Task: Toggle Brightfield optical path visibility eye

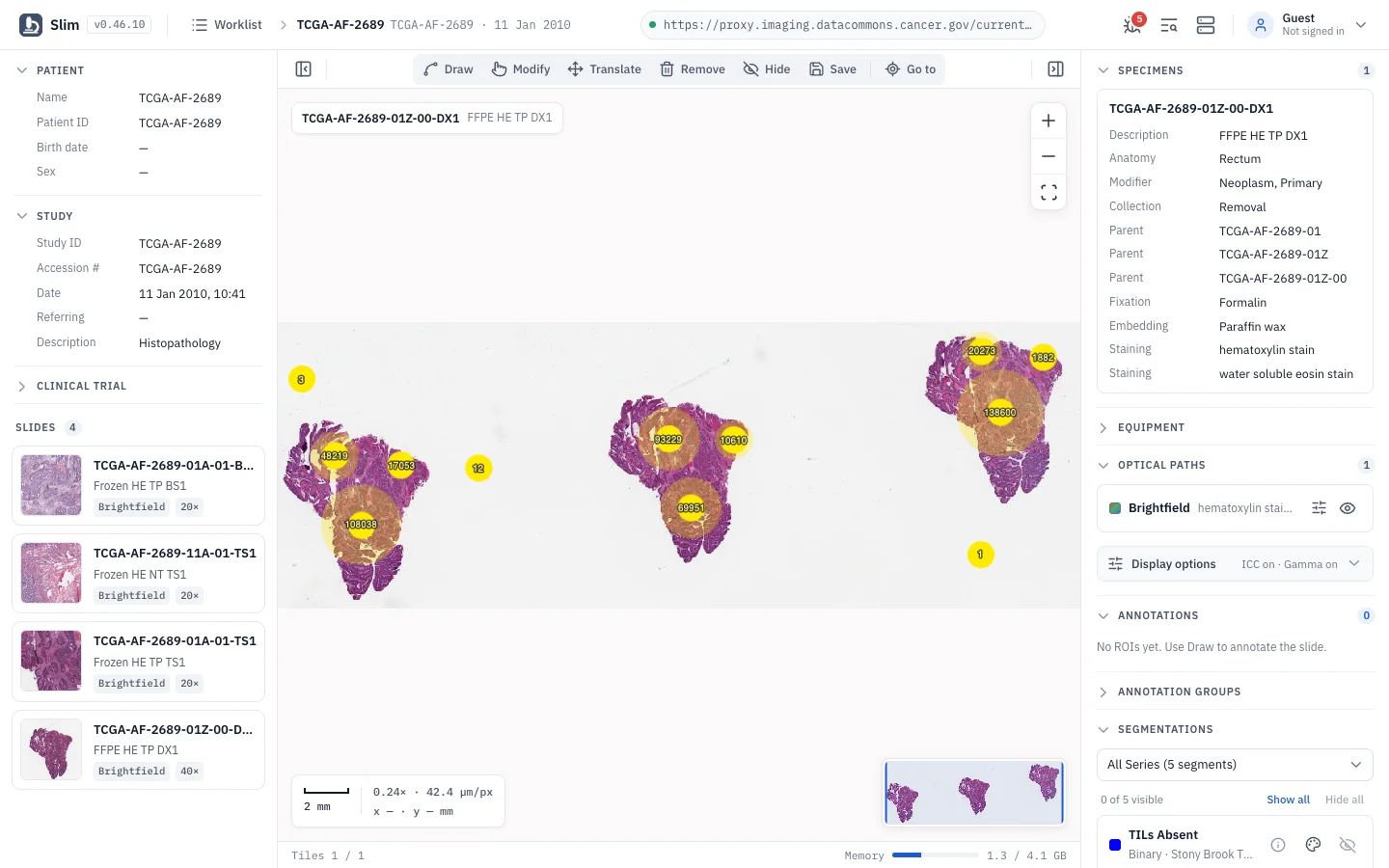Action: [x=1348, y=508]
